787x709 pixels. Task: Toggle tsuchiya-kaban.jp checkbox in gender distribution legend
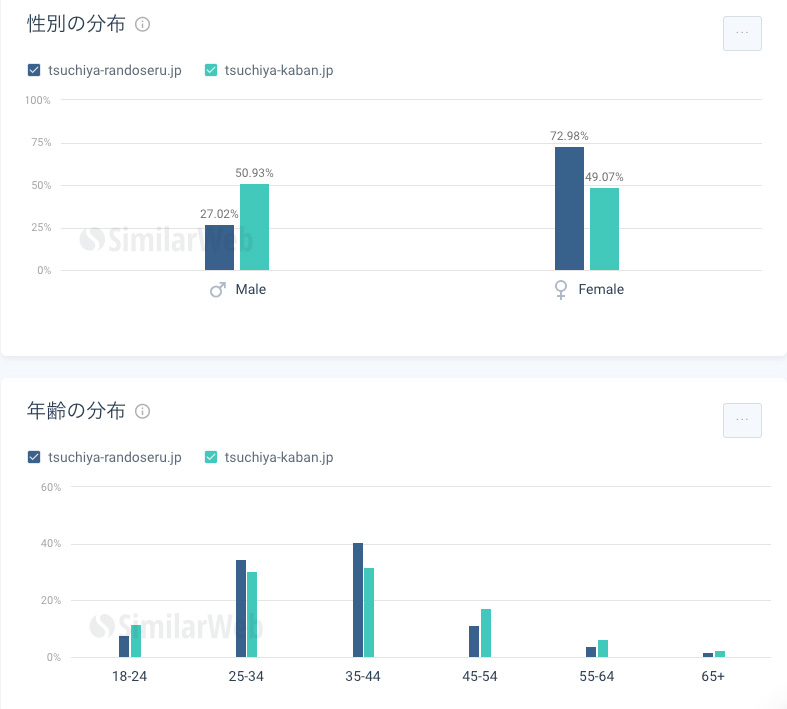pos(211,70)
